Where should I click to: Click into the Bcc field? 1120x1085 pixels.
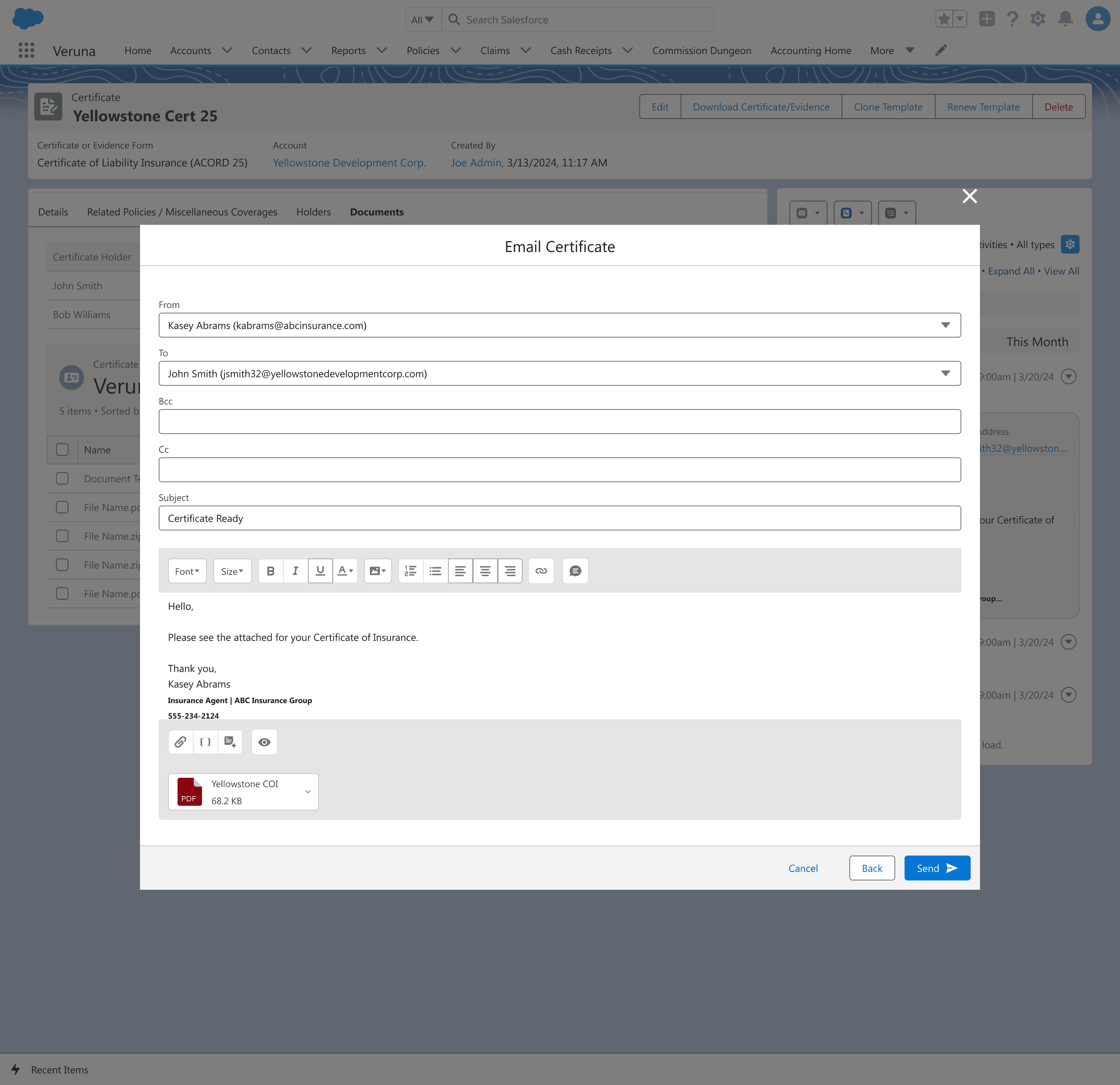(x=560, y=421)
